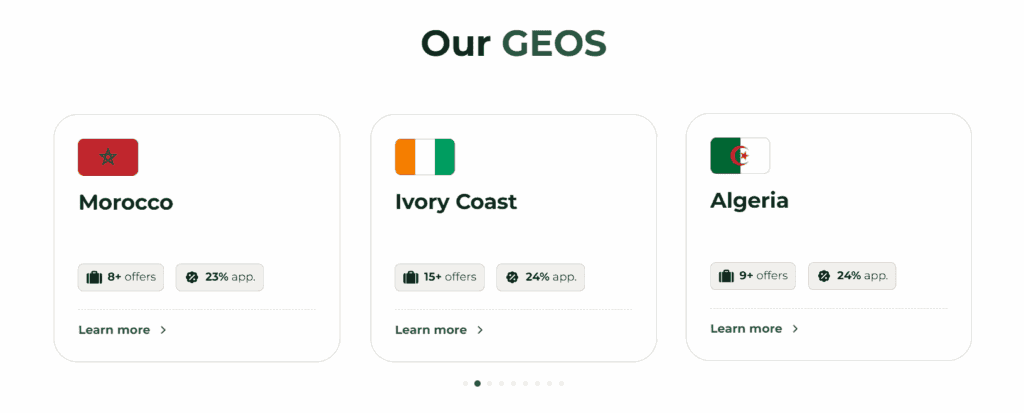Select the first carousel pagination dot

click(466, 383)
